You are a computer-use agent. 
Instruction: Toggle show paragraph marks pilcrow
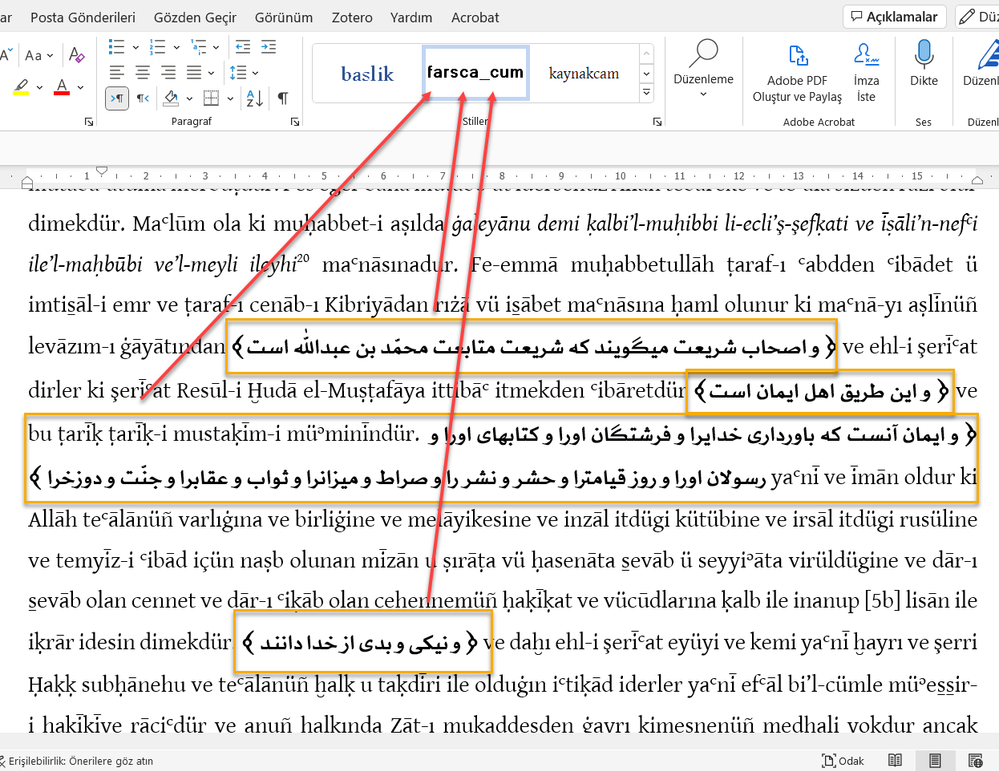coord(283,98)
